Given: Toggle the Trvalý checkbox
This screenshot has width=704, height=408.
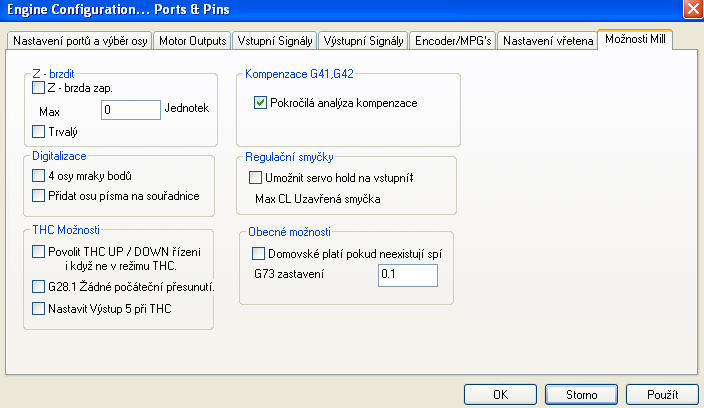Looking at the screenshot, I should click(x=39, y=131).
